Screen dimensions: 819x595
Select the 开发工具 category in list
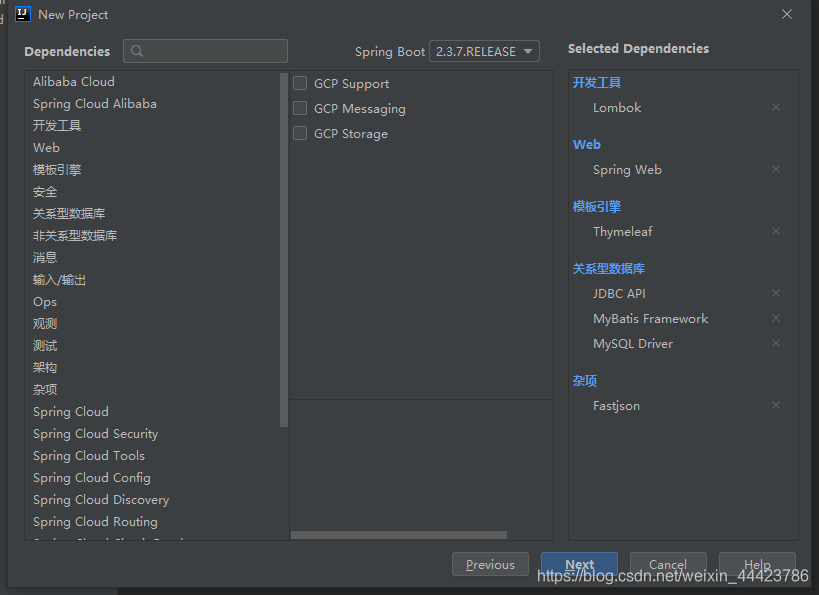click(x=57, y=125)
